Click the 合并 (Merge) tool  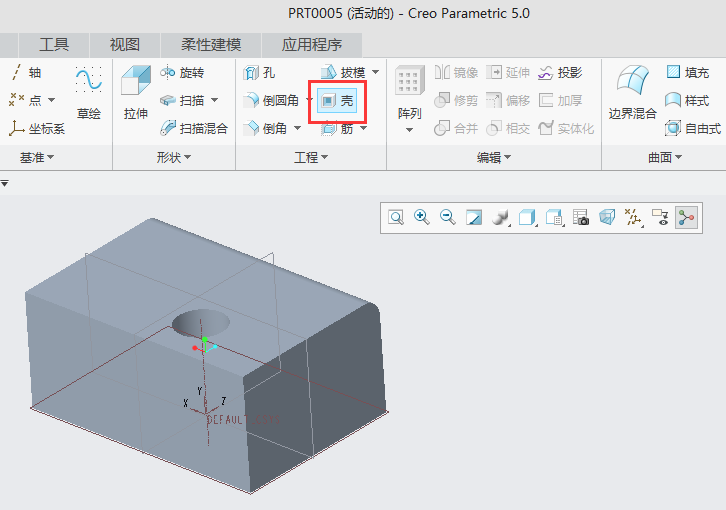click(456, 128)
